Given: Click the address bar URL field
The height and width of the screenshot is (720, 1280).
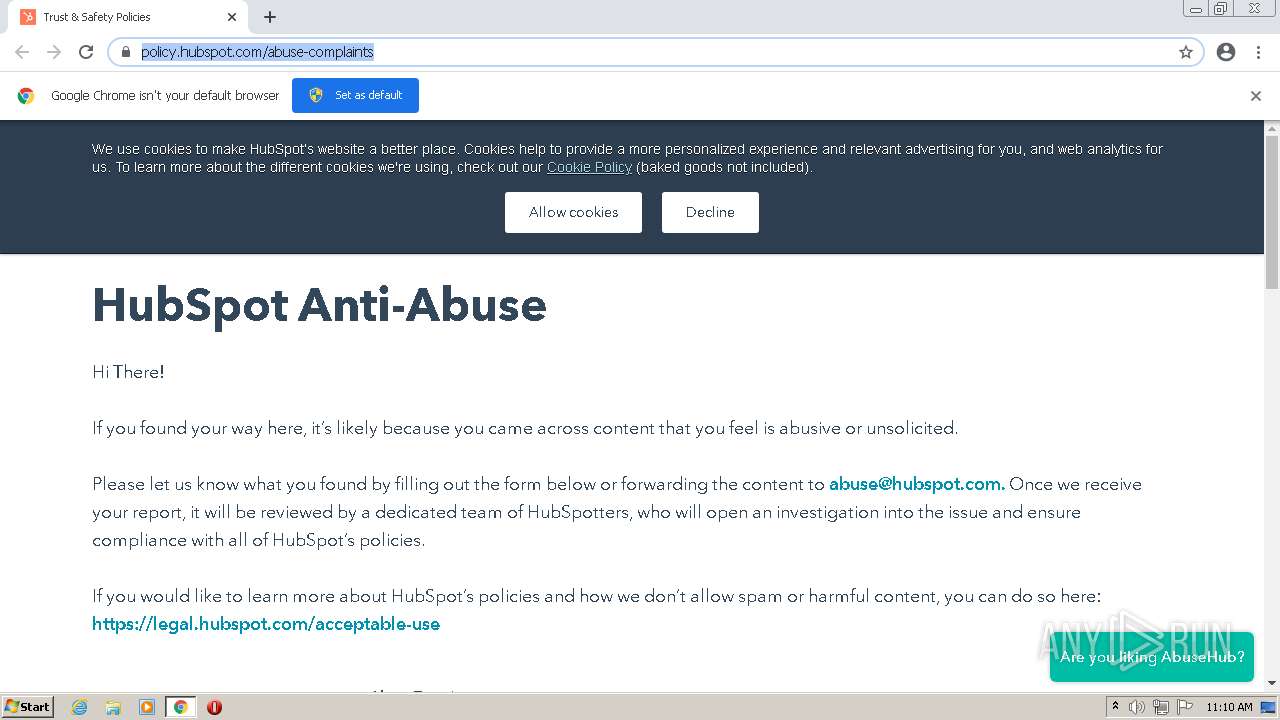Looking at the screenshot, I should coord(656,52).
